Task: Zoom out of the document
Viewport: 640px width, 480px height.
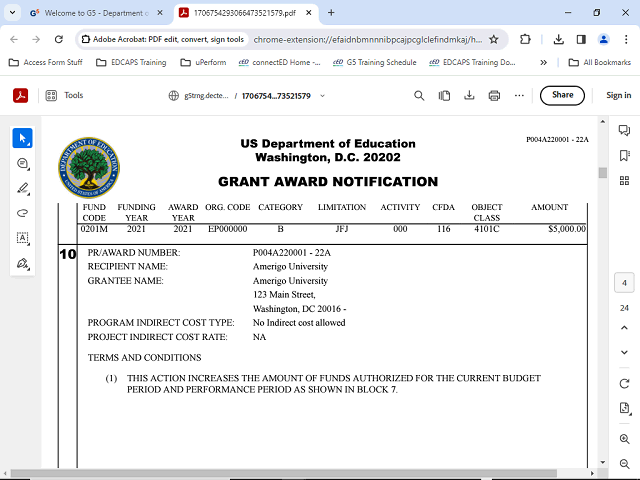Action: point(624,463)
